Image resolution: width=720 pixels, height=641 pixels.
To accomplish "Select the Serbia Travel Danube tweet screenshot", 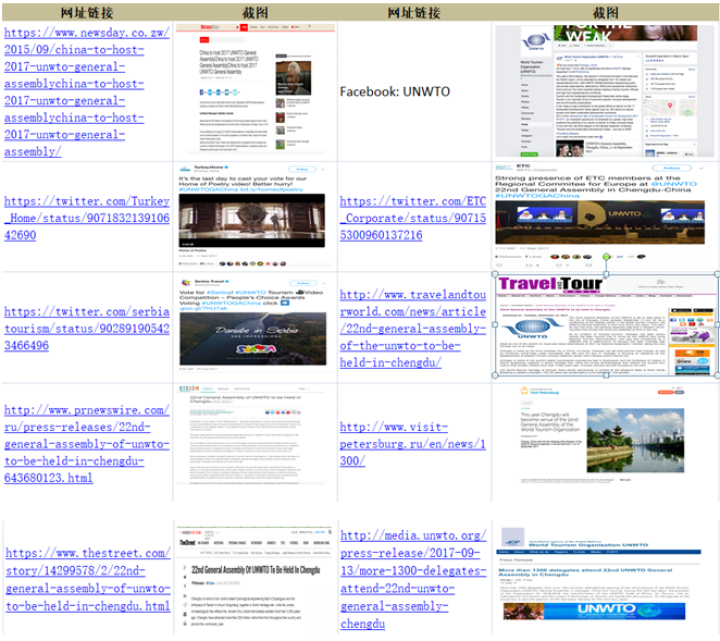I will point(253,325).
